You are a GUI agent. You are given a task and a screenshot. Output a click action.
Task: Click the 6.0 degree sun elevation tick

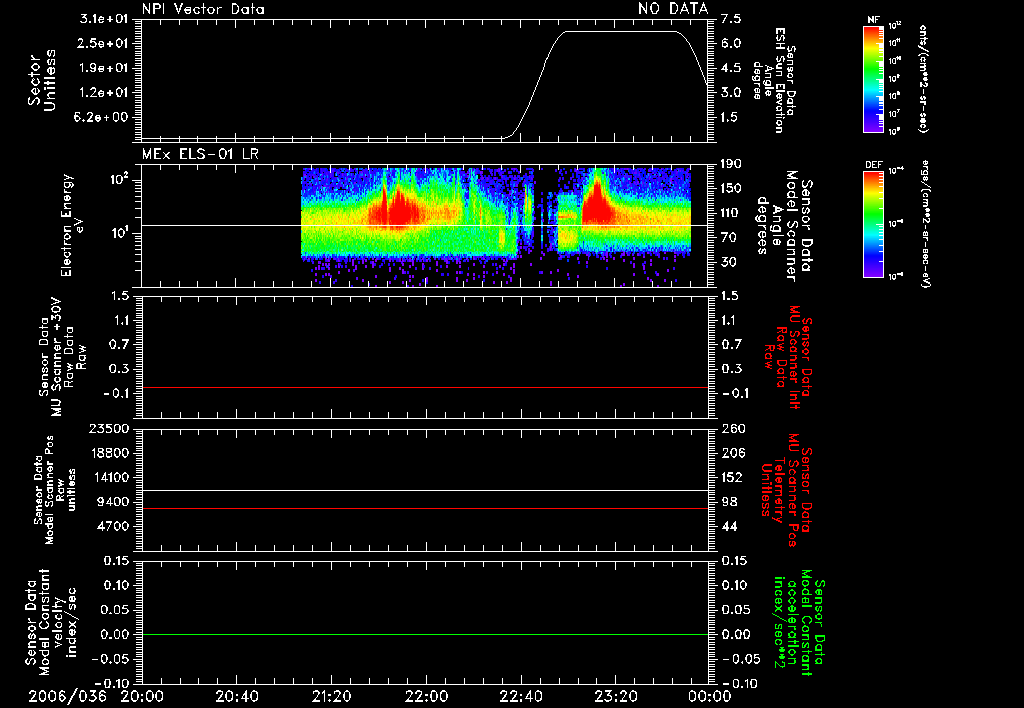coord(731,43)
